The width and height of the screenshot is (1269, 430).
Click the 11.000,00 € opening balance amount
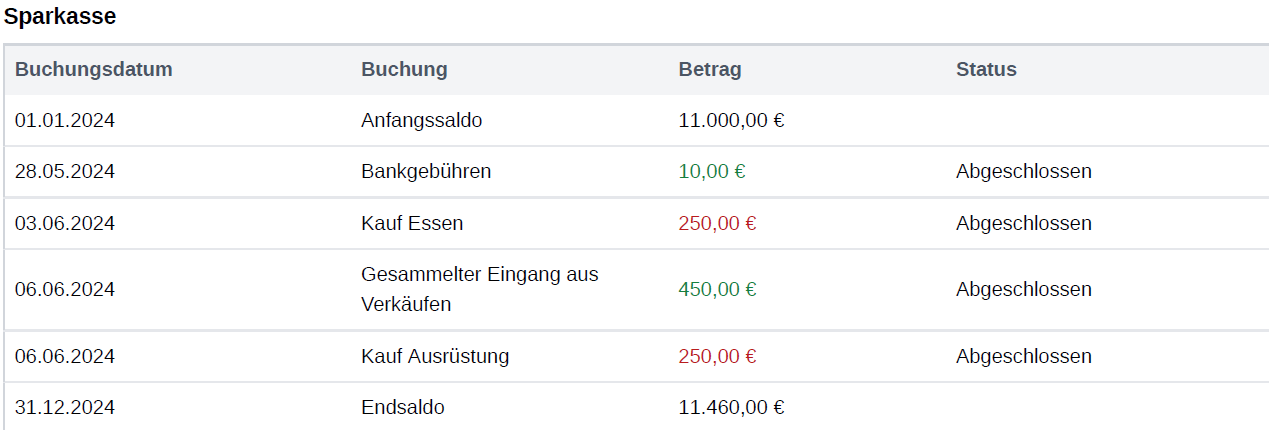click(731, 121)
